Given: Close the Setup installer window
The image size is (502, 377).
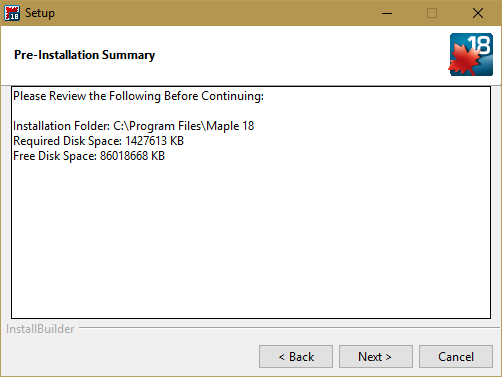Looking at the screenshot, I should [478, 13].
